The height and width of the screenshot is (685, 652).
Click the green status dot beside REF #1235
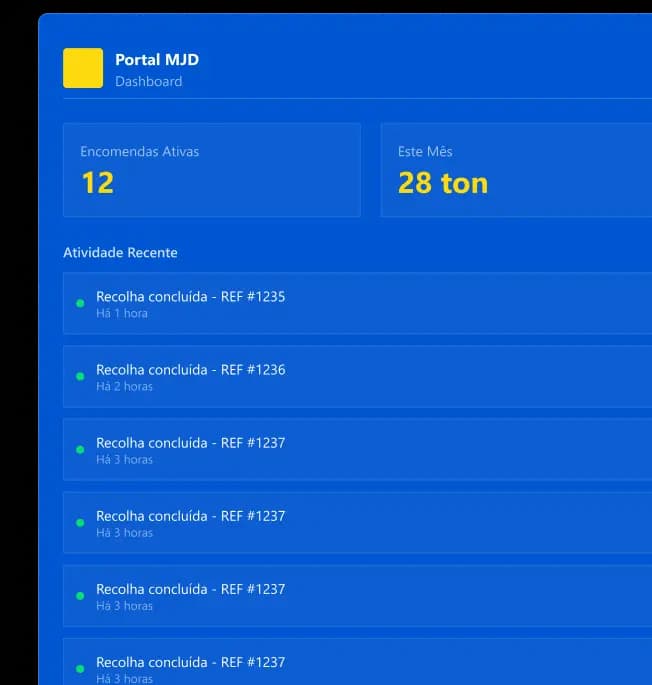pos(80,303)
